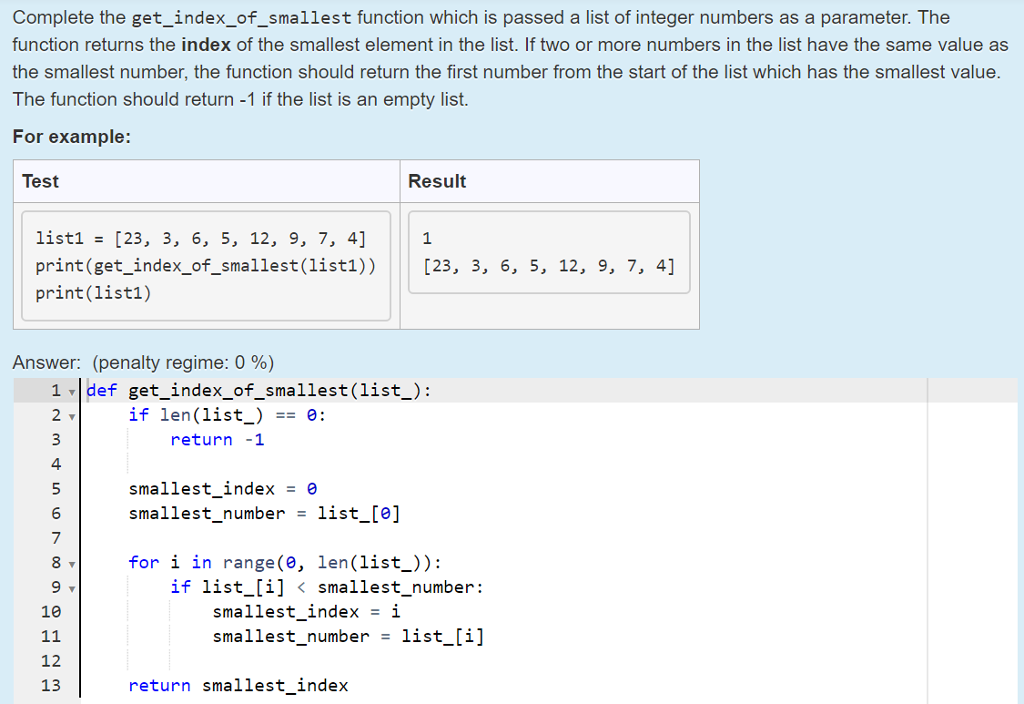Click line number 13 in the gutter

[51, 685]
